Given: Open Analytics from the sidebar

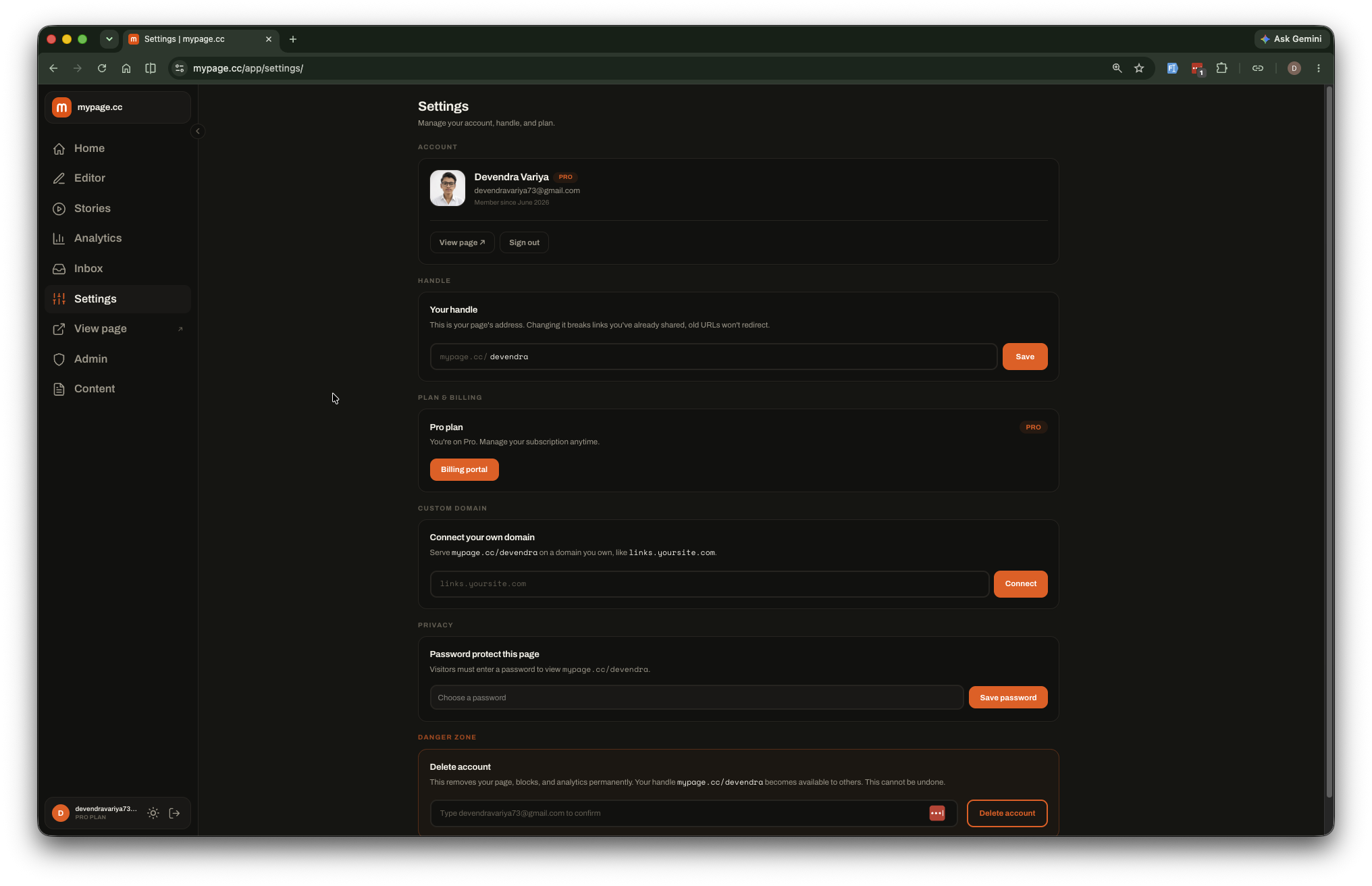Looking at the screenshot, I should (117, 238).
